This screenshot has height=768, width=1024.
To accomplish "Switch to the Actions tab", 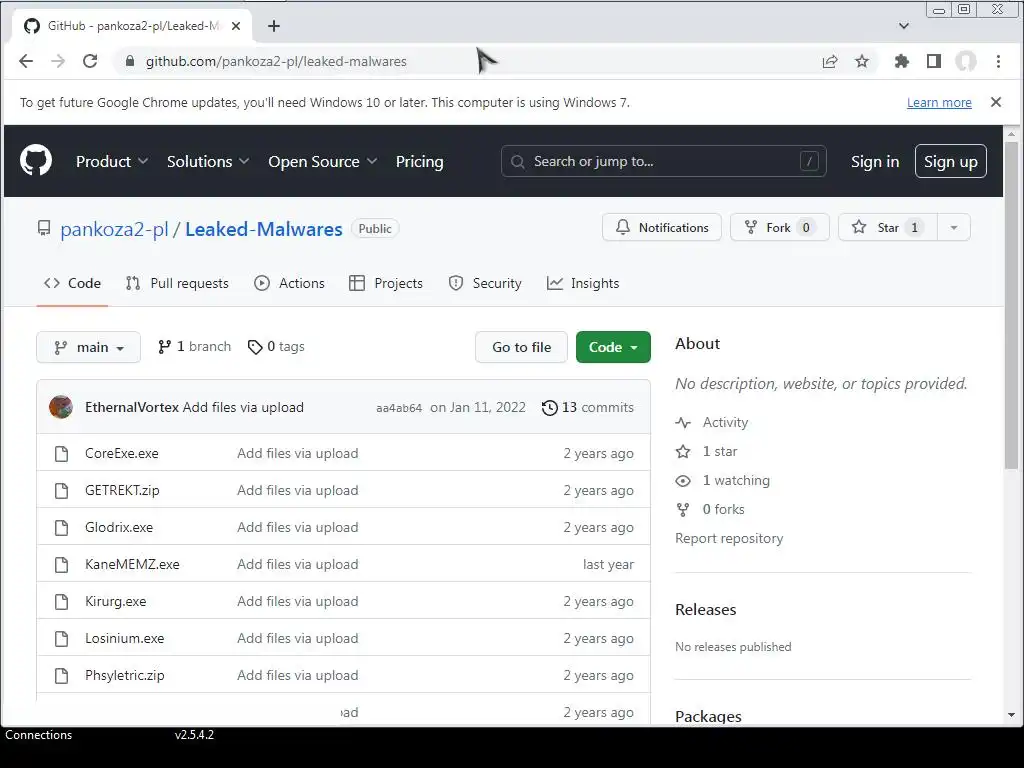I will pos(289,283).
